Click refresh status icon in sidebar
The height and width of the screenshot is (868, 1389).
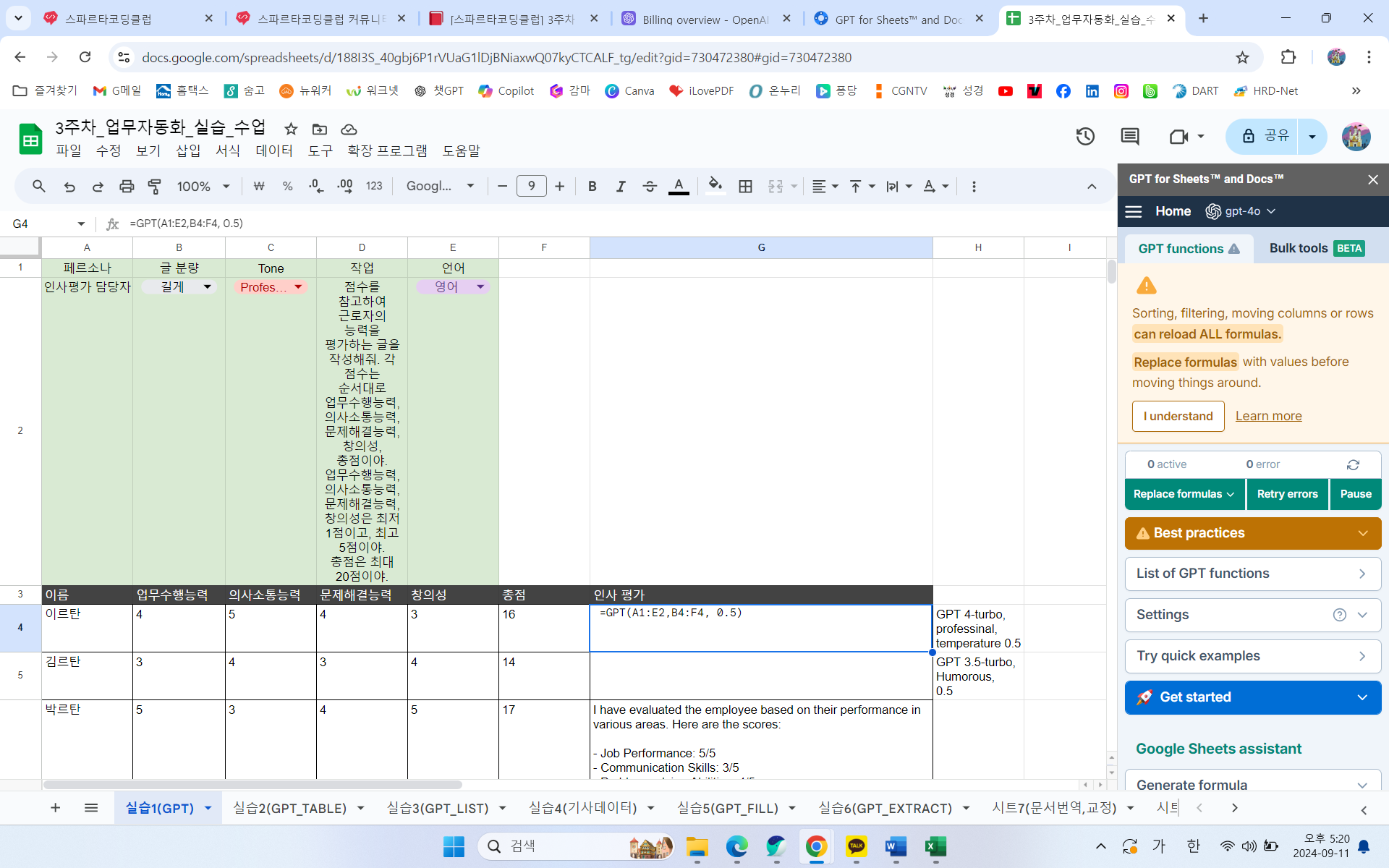click(x=1353, y=464)
